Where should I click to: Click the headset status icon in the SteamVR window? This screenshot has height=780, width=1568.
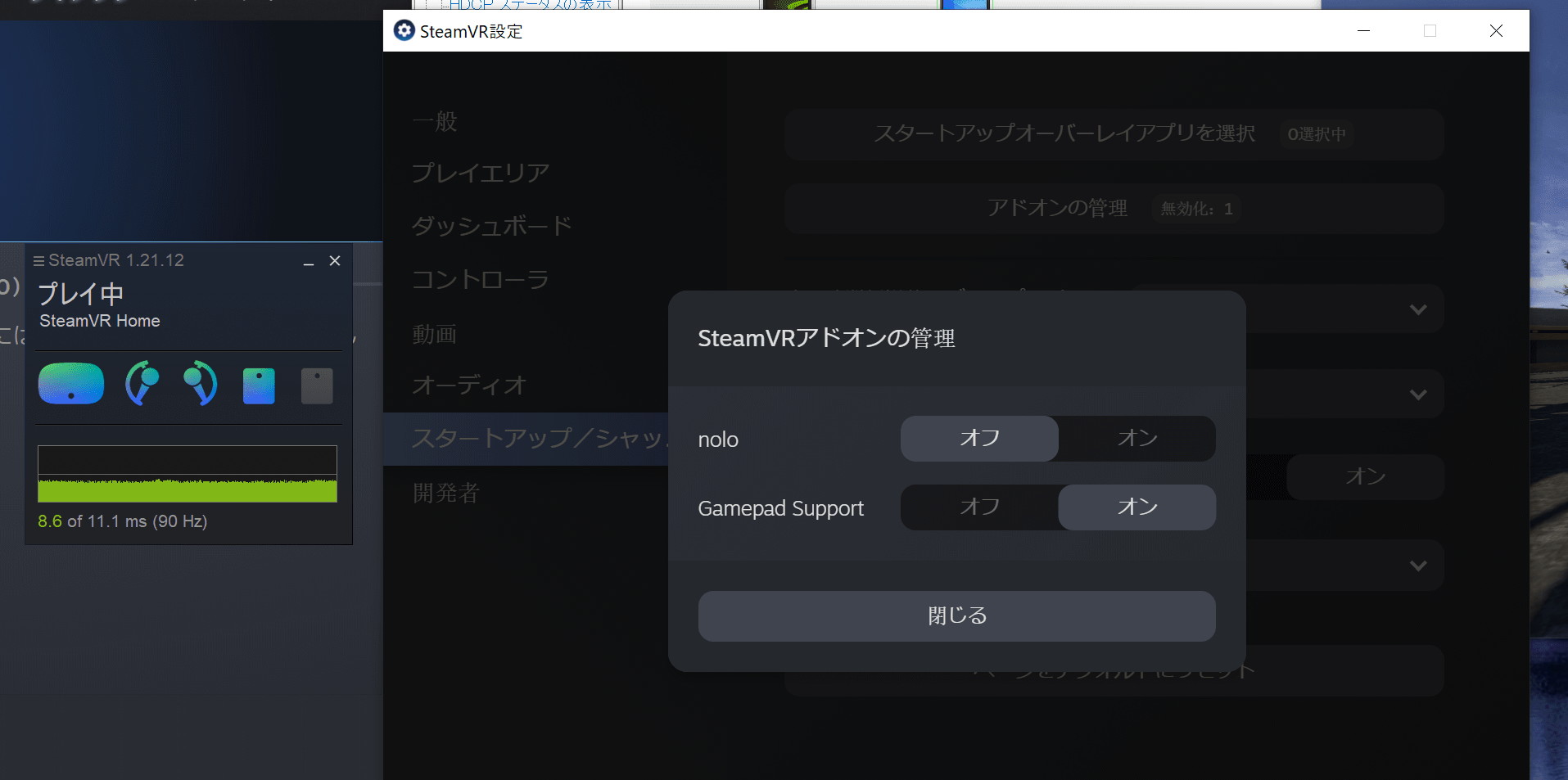click(x=71, y=383)
